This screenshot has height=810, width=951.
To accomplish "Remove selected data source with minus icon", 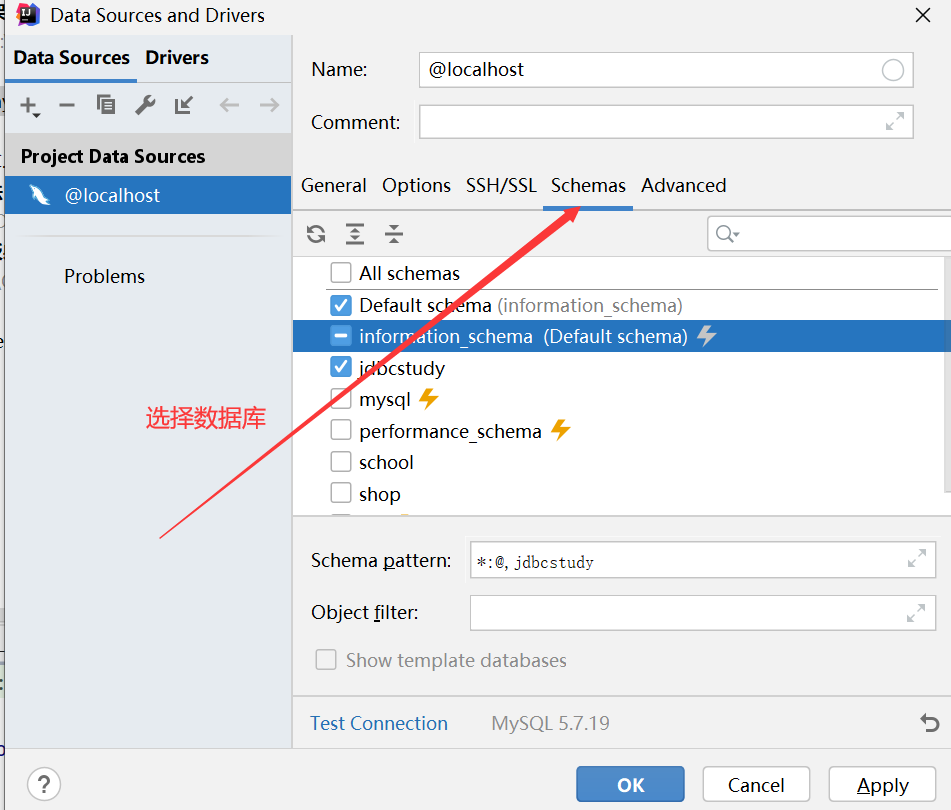I will 67,105.
